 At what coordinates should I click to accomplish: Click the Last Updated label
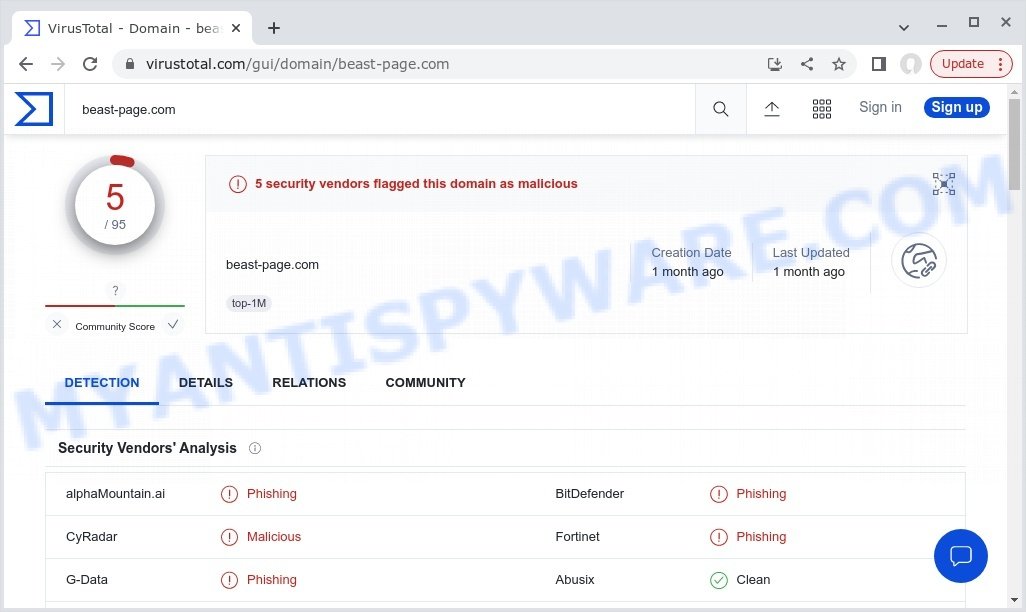811,253
